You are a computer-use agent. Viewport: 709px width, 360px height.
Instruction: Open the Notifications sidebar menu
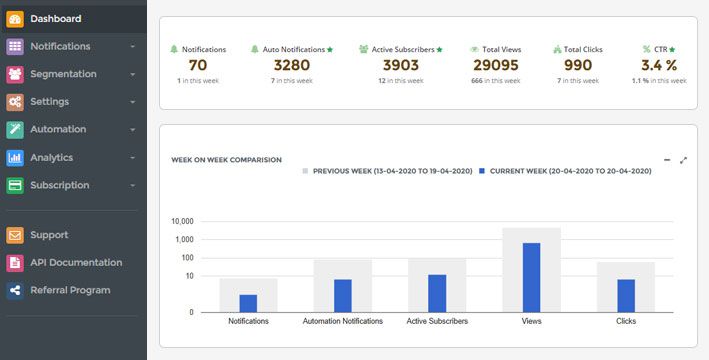pyautogui.click(x=73, y=47)
